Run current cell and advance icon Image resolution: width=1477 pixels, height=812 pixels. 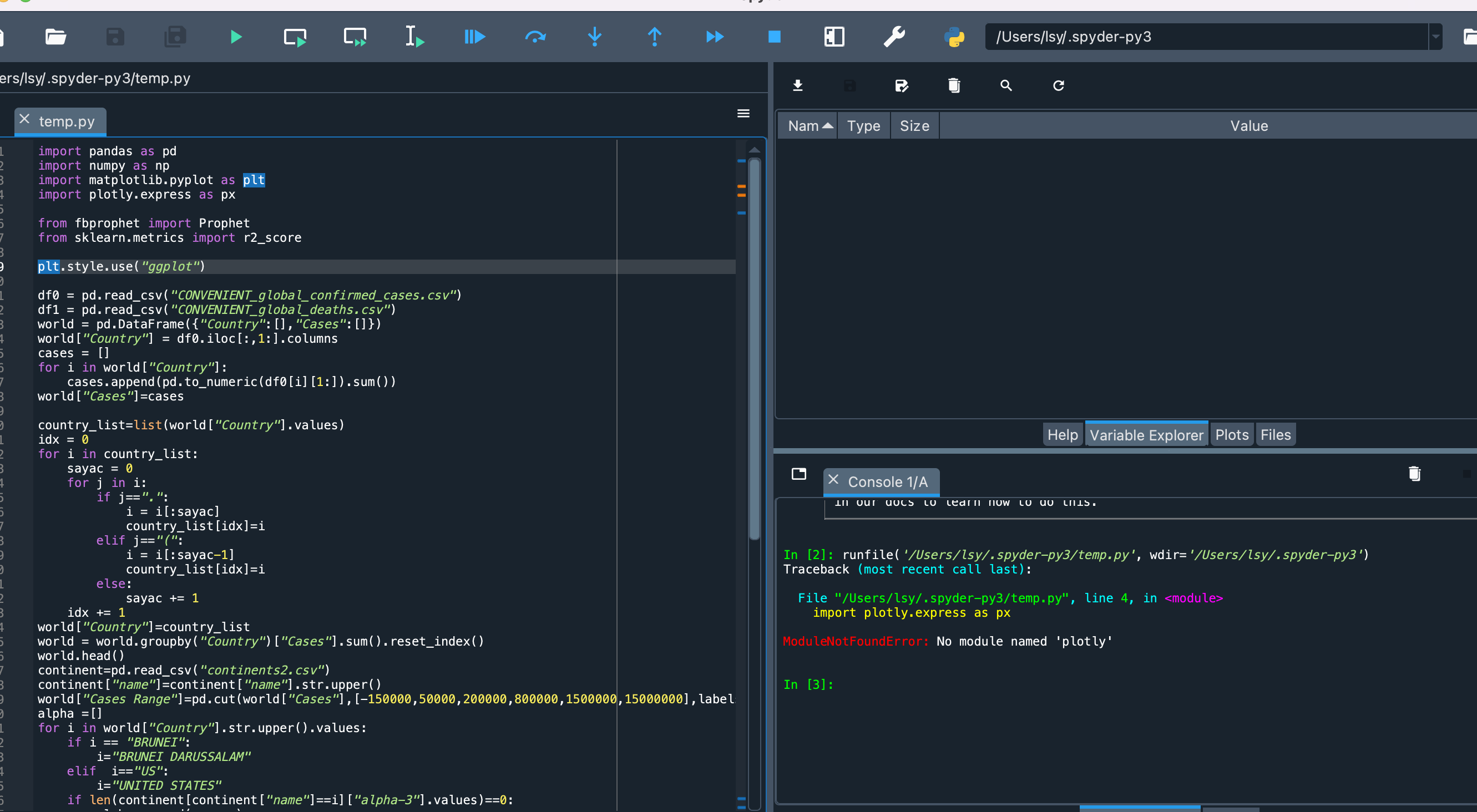tap(355, 37)
